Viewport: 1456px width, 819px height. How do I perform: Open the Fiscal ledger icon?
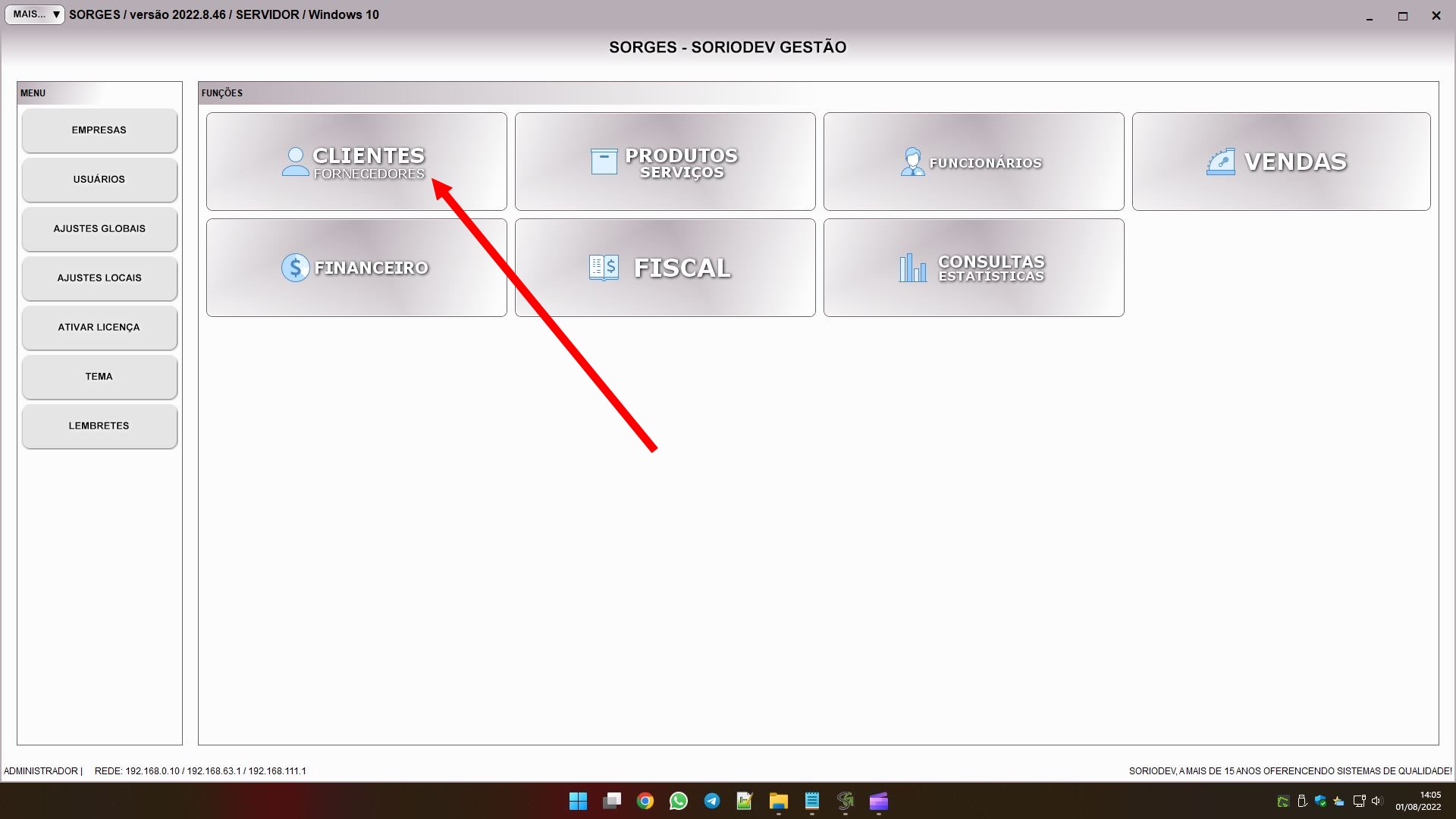point(604,268)
